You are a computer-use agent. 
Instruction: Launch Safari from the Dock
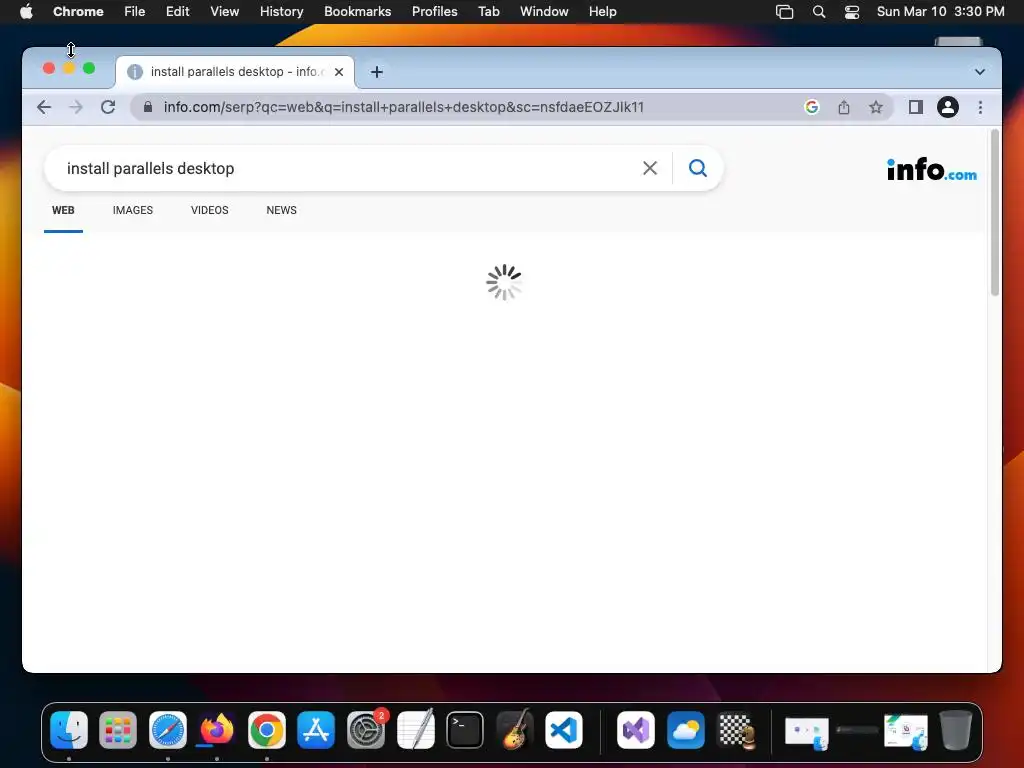[x=168, y=730]
